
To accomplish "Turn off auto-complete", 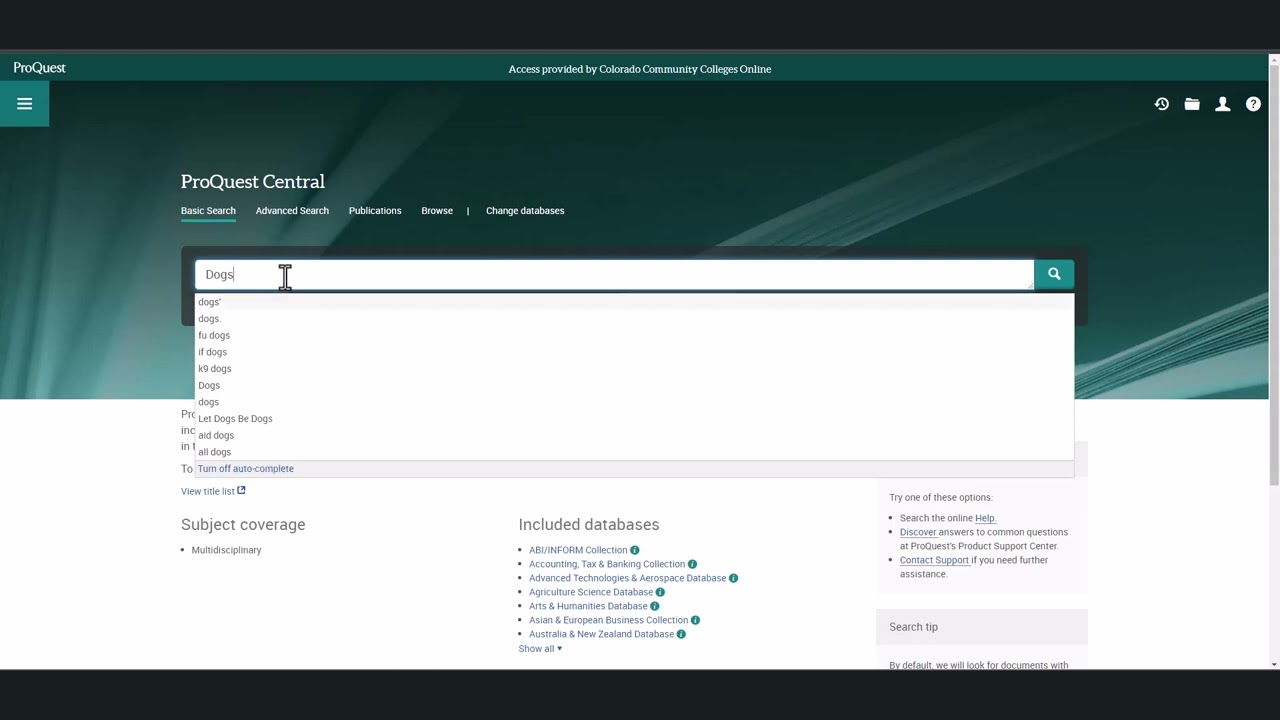I will pyautogui.click(x=246, y=469).
